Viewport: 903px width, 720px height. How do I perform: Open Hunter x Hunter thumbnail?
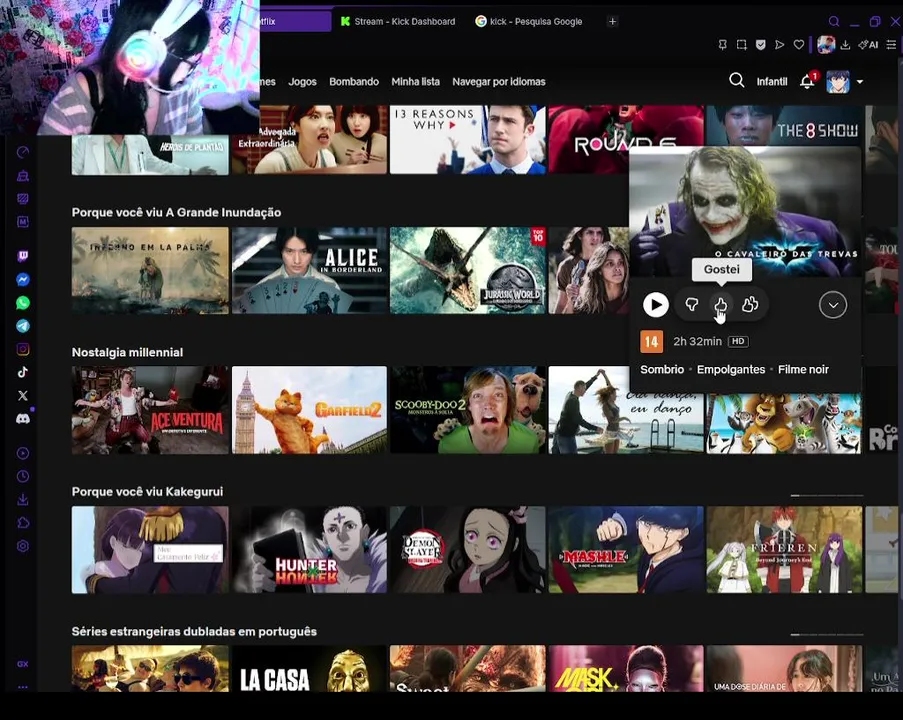coord(309,550)
